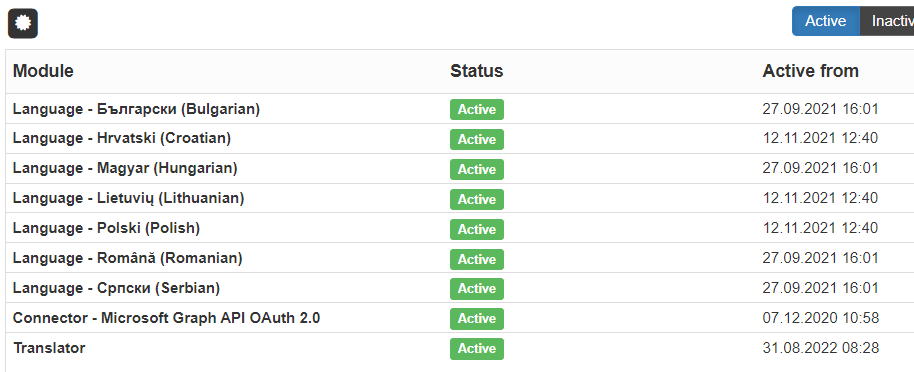Open Connector - Microsoft Graph API OAuth 2.0
914x372 pixels.
click(x=167, y=318)
